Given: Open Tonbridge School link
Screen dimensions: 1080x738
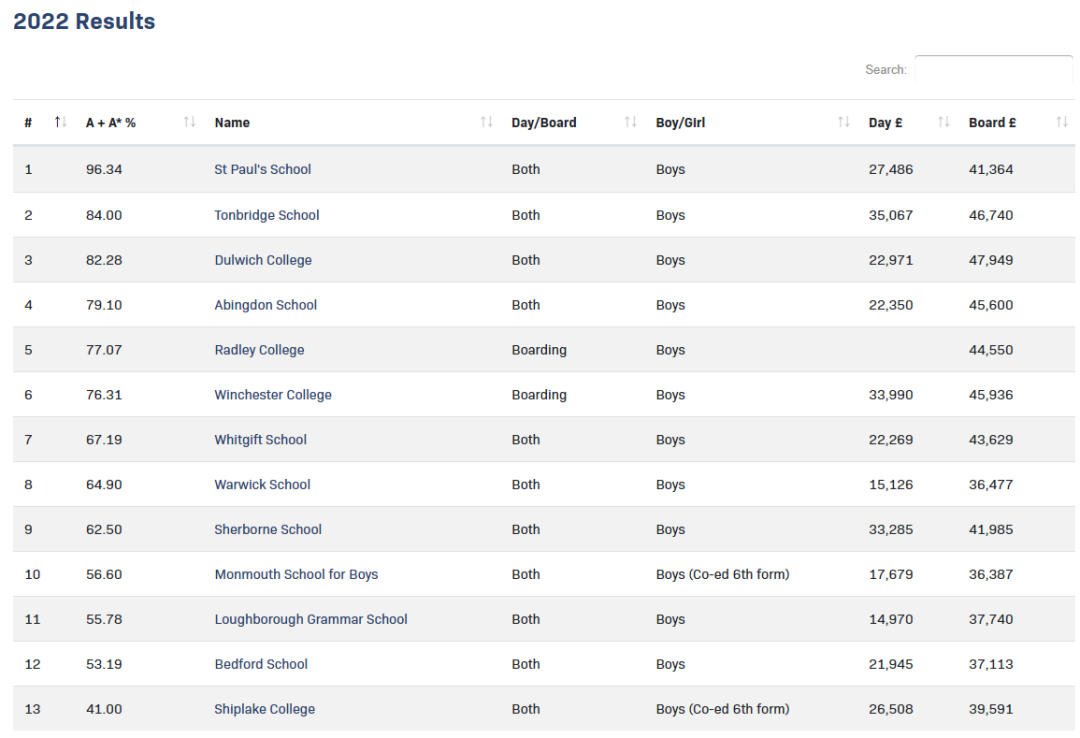Looking at the screenshot, I should (x=267, y=215).
